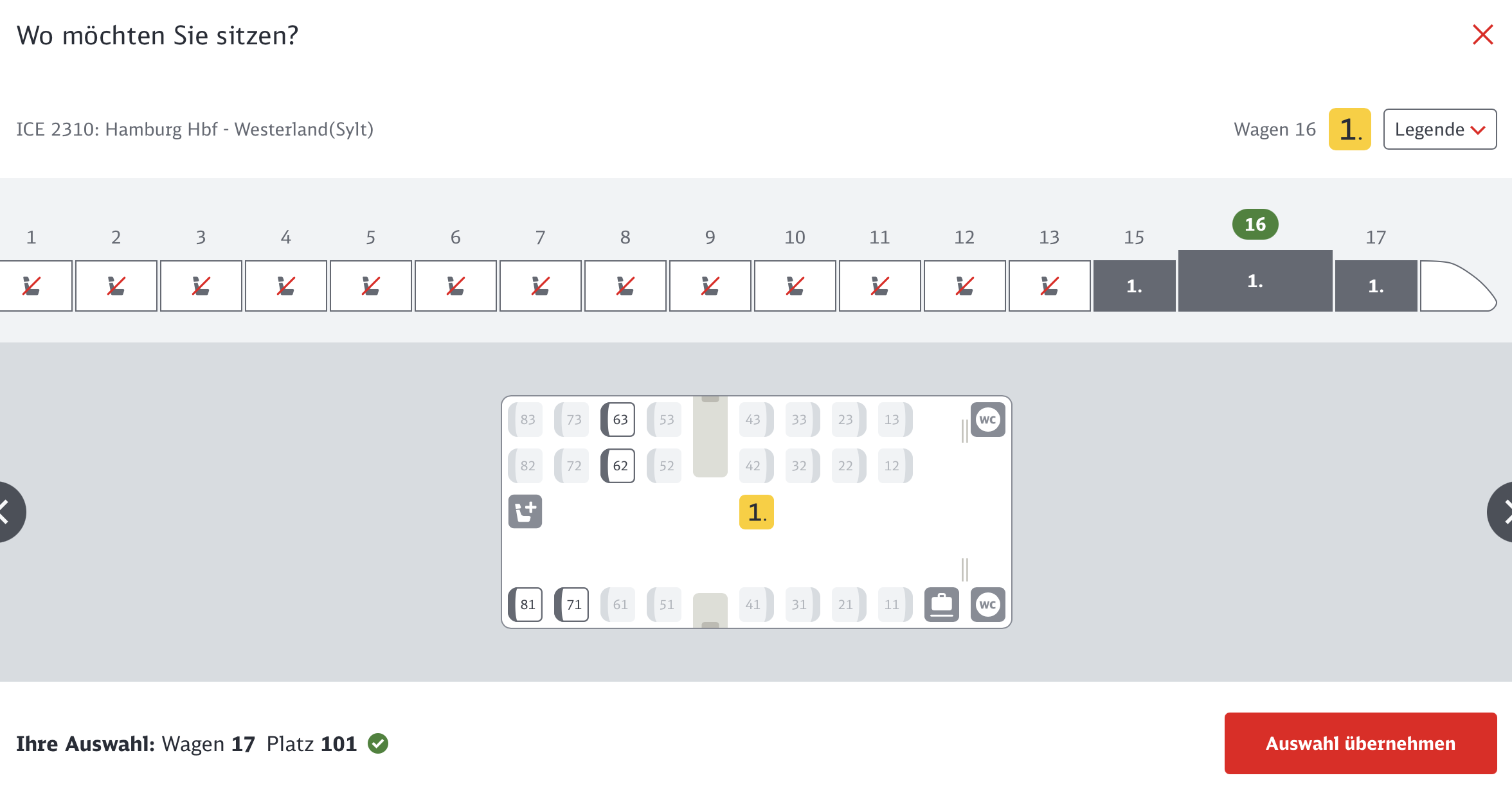
Task: Click the upper WC toilet icon
Action: [x=987, y=420]
